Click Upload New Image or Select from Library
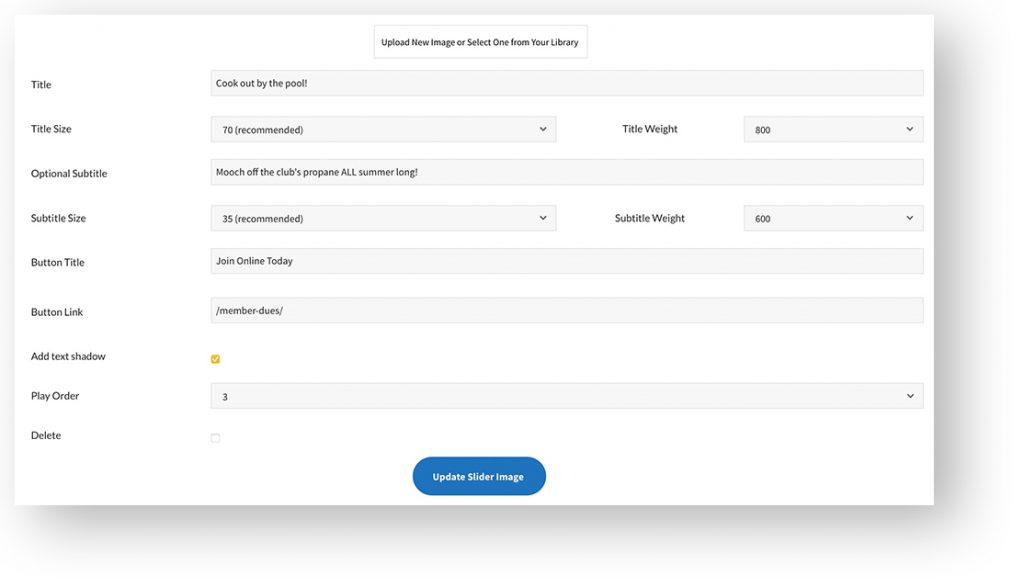Image resolution: width=1024 pixels, height=587 pixels. click(x=480, y=42)
